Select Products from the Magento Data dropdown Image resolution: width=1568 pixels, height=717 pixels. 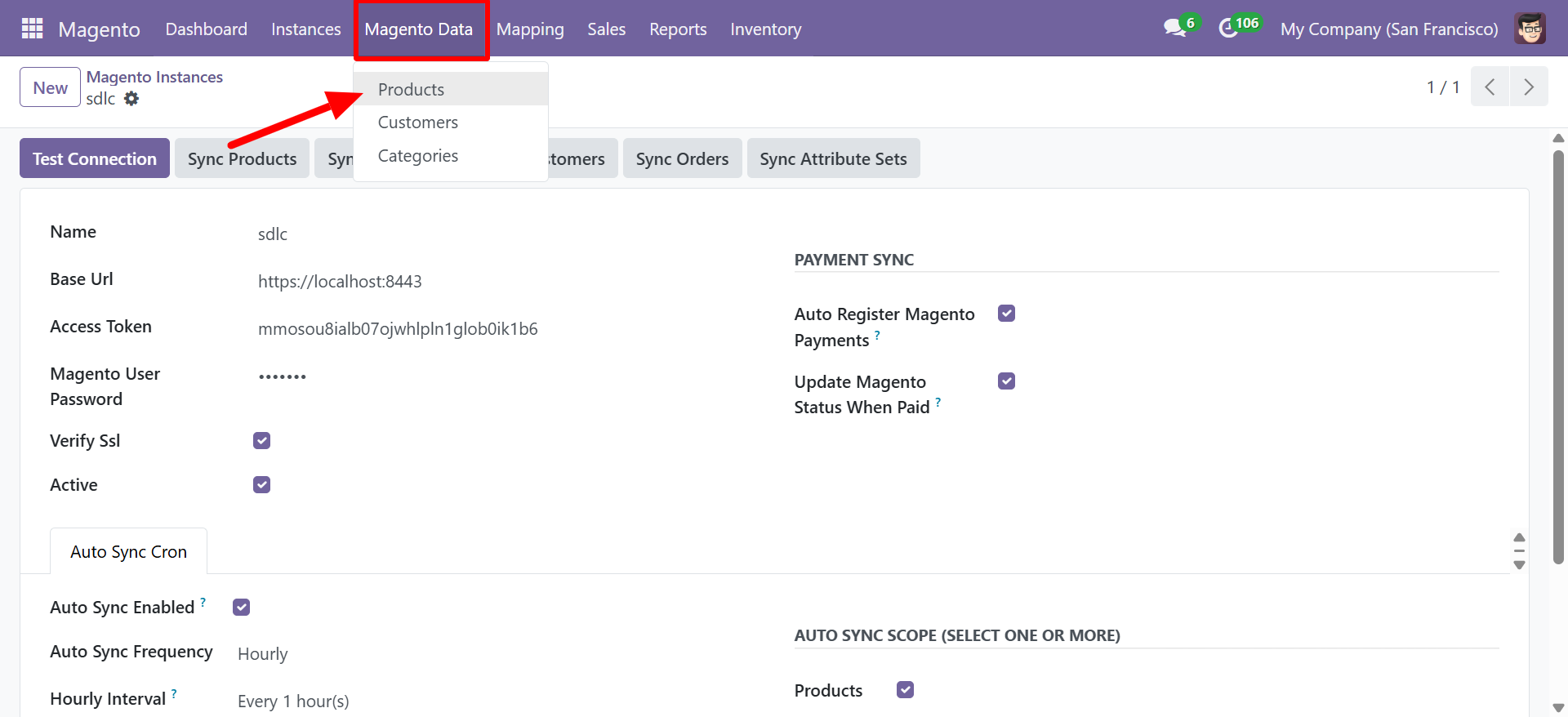pos(451,89)
